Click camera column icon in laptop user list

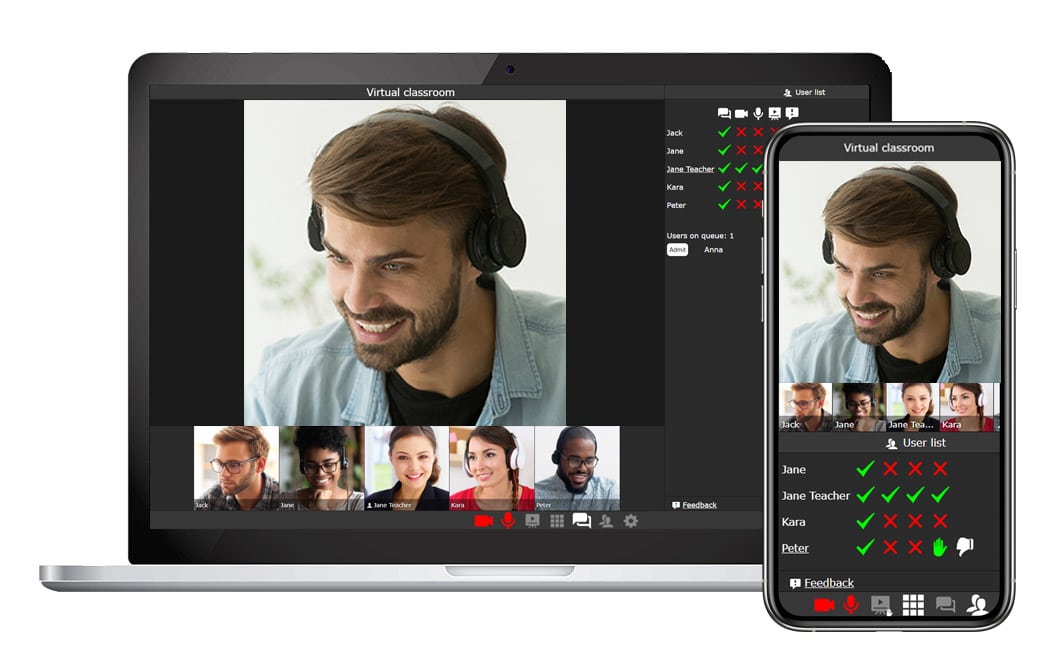click(742, 114)
